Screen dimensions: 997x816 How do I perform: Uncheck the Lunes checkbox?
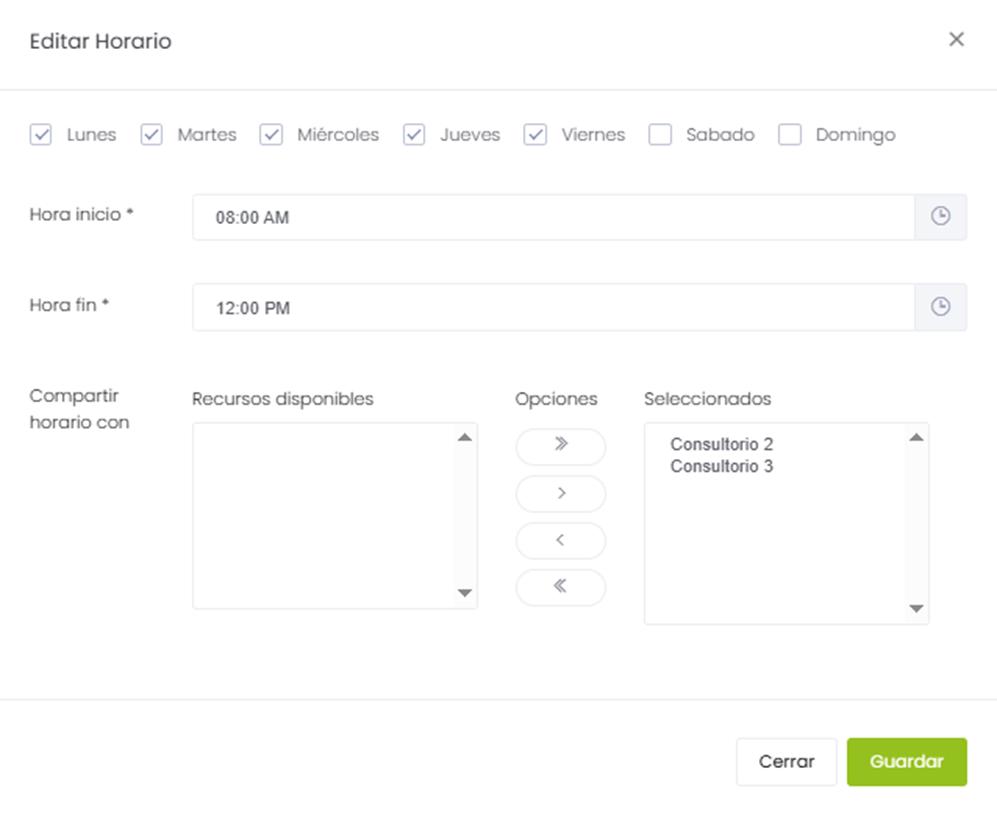[x=41, y=135]
